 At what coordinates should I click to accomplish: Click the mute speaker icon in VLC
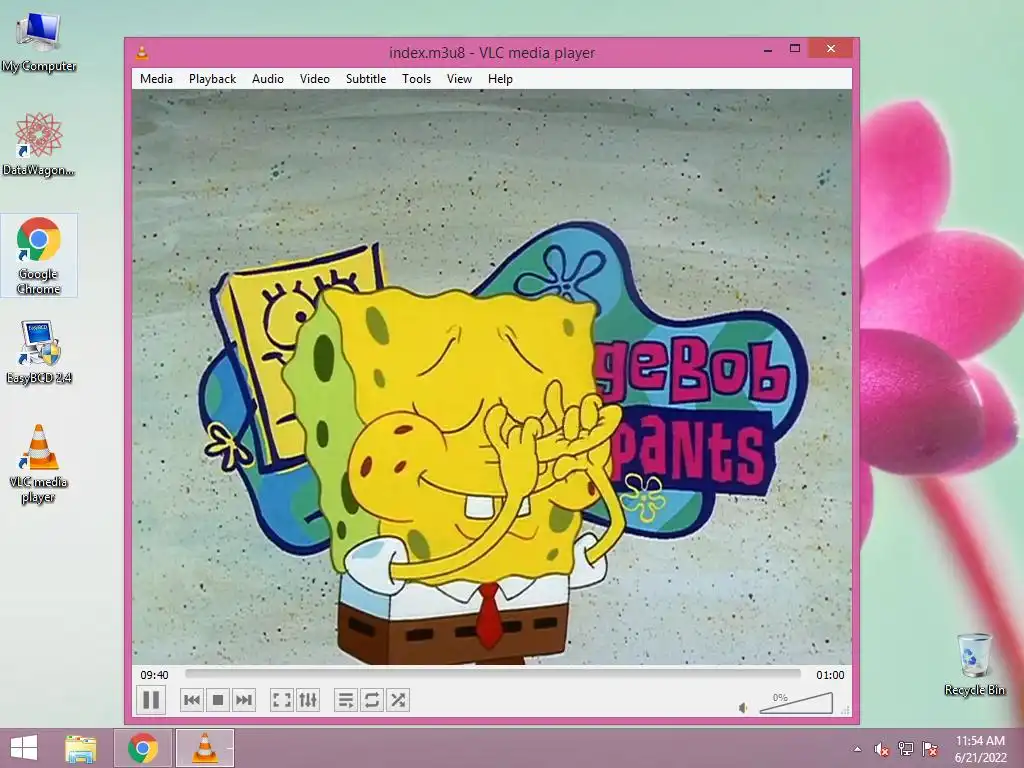point(743,708)
